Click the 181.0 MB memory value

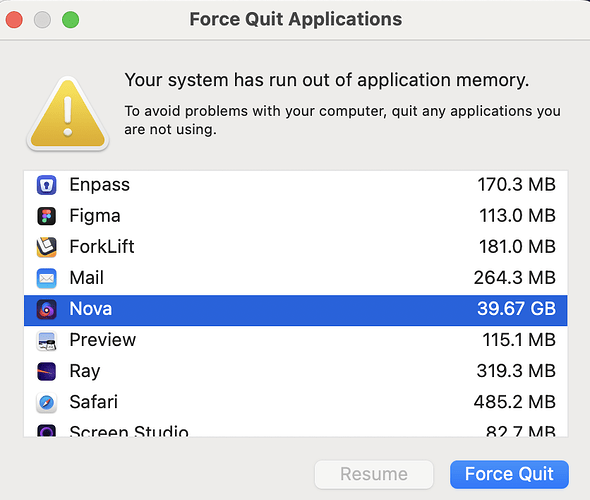[x=517, y=247]
